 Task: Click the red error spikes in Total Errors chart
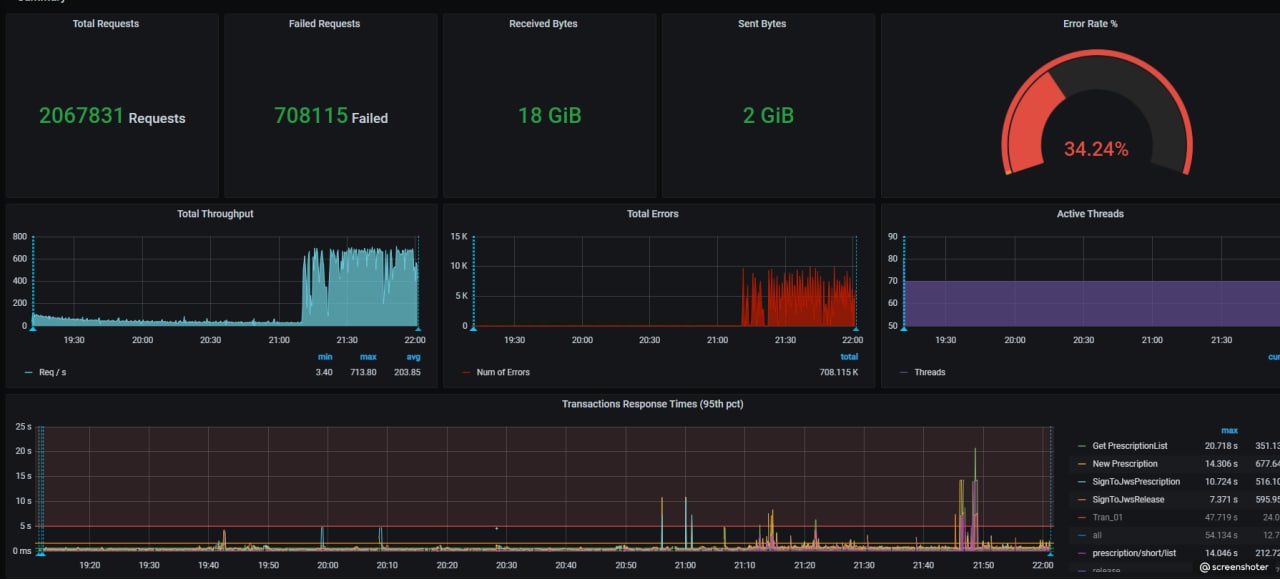[798, 300]
